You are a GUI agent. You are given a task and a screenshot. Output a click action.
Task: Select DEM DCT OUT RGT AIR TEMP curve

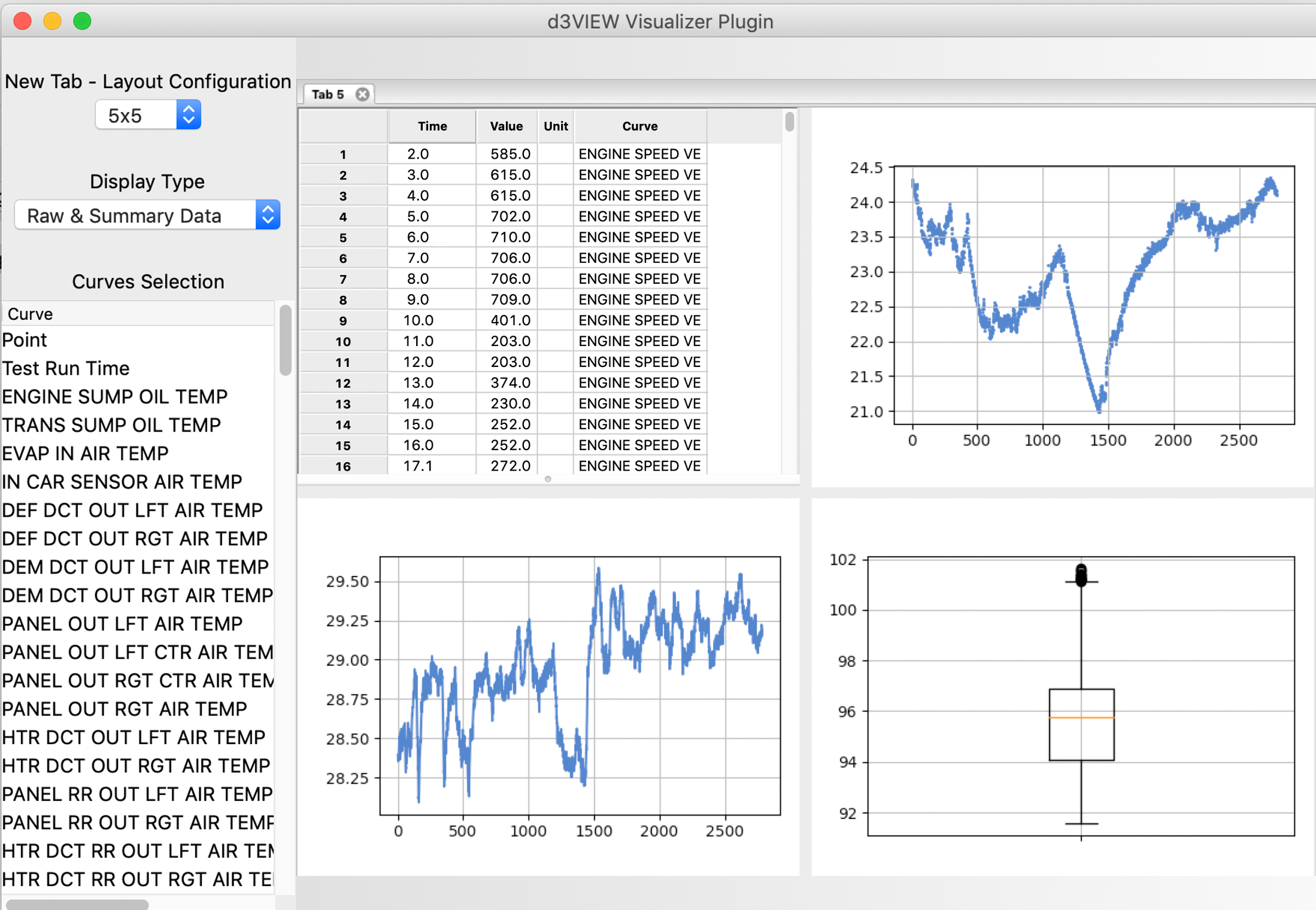pyautogui.click(x=138, y=595)
